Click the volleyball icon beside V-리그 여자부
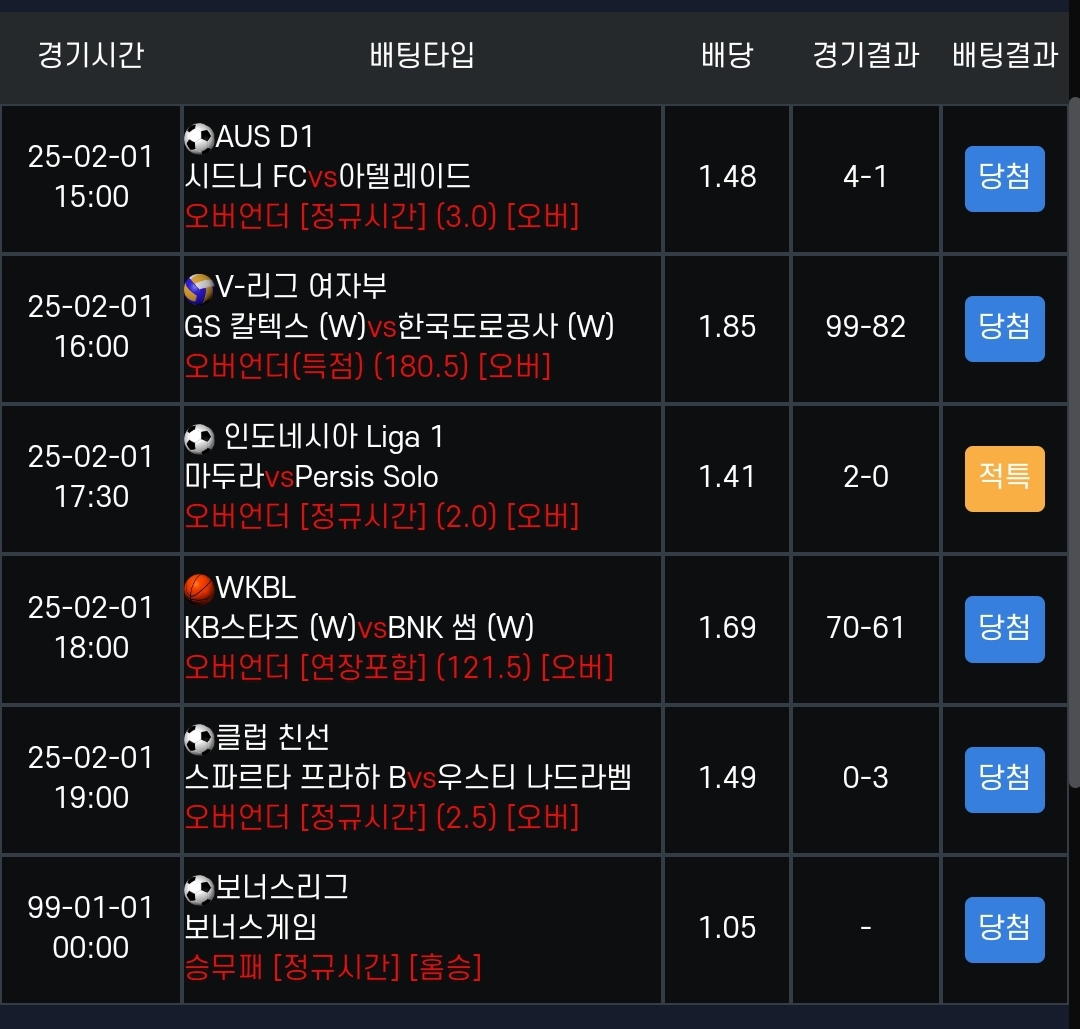Viewport: 1080px width, 1029px height. [x=199, y=288]
